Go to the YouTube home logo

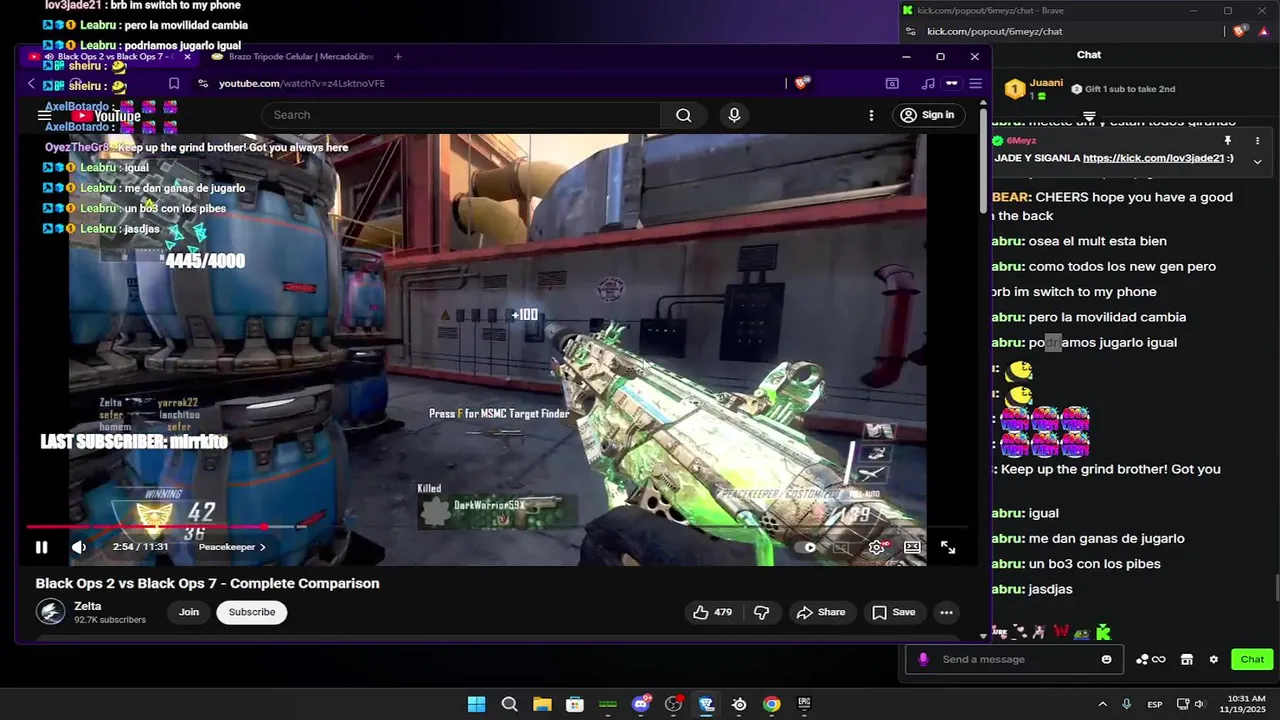tap(105, 116)
